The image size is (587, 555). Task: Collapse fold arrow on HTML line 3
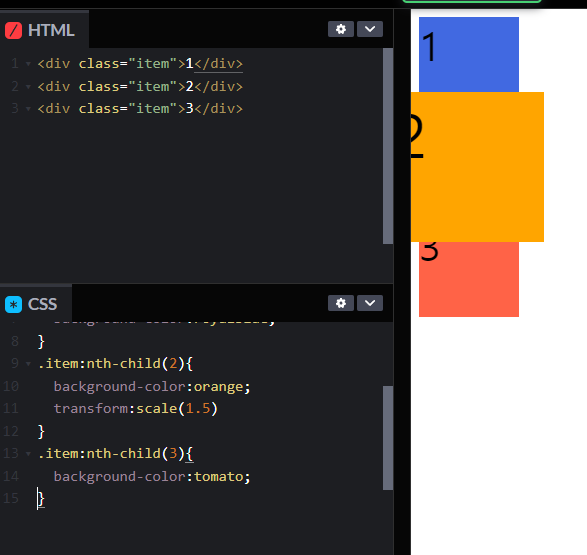[x=28, y=109]
